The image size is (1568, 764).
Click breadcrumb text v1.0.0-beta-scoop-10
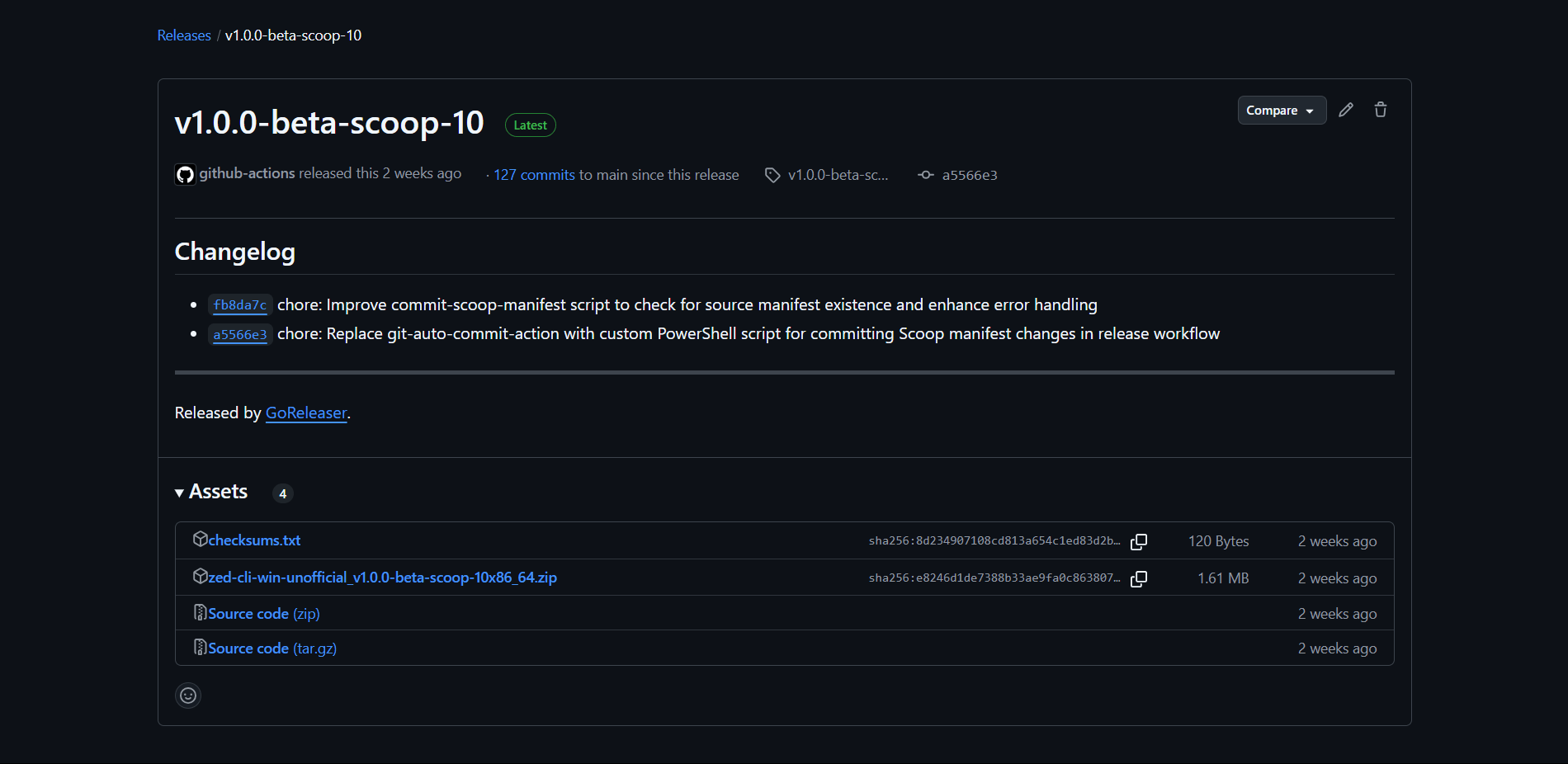click(x=293, y=35)
